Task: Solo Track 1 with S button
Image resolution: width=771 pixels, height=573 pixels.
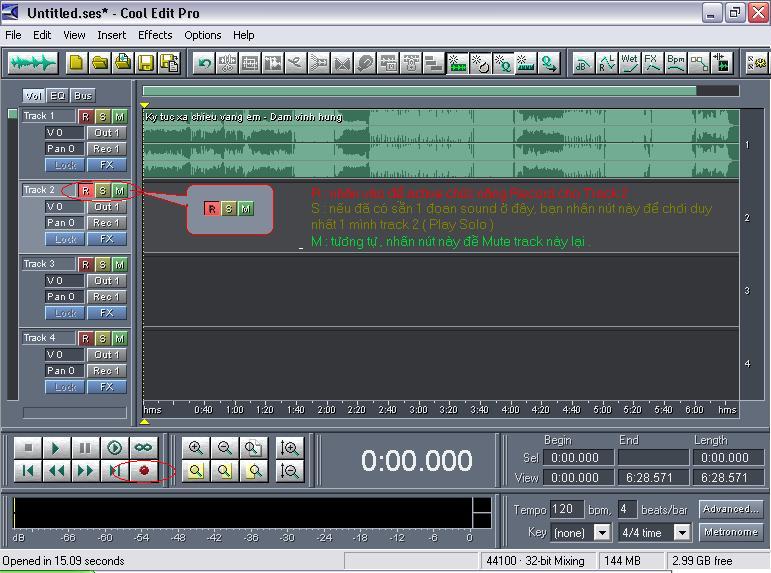Action: (x=102, y=117)
